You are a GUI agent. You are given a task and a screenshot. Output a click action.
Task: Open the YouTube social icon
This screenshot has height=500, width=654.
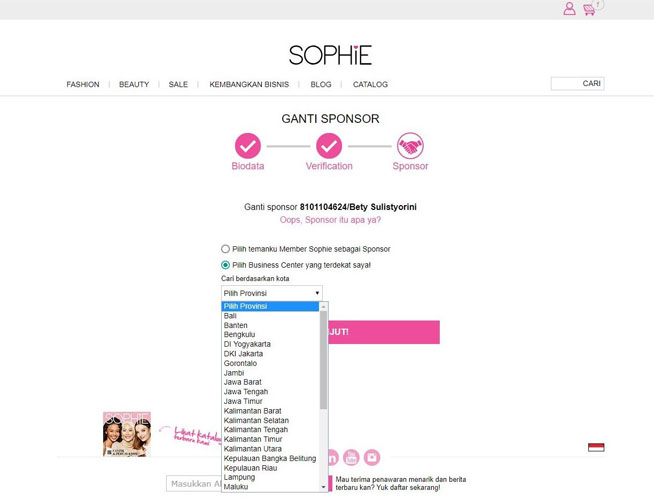point(351,457)
